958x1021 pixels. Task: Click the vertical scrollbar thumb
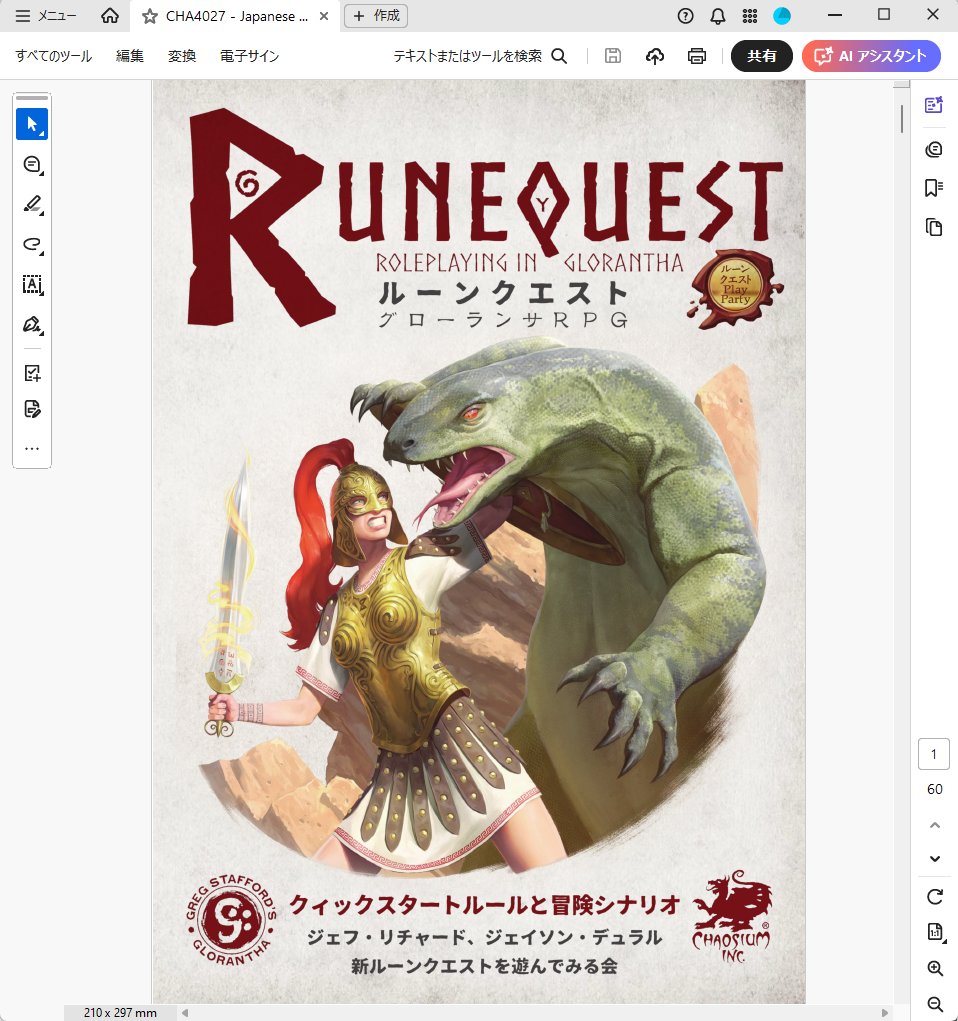[901, 119]
